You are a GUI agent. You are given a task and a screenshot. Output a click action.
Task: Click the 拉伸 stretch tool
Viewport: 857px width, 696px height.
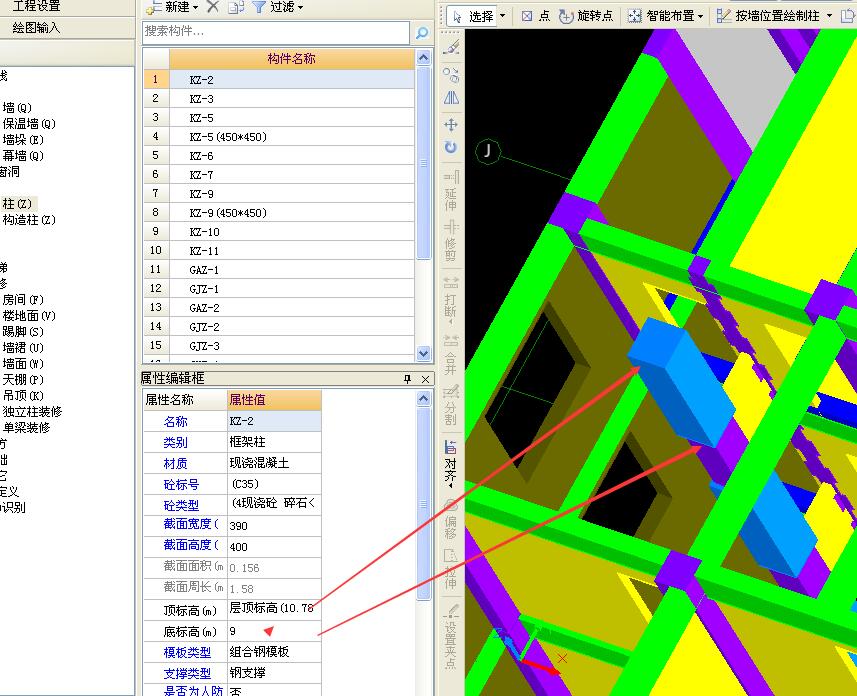coord(451,569)
